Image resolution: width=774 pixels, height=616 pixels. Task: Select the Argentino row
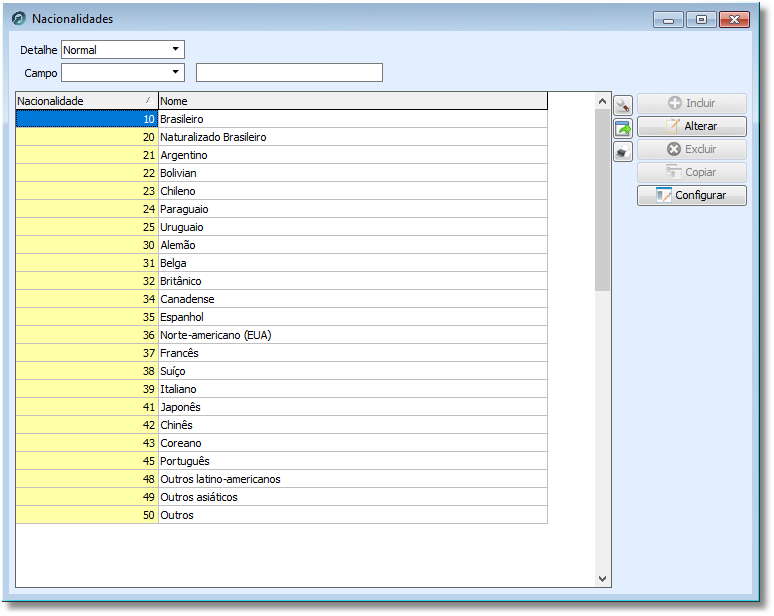pos(281,155)
